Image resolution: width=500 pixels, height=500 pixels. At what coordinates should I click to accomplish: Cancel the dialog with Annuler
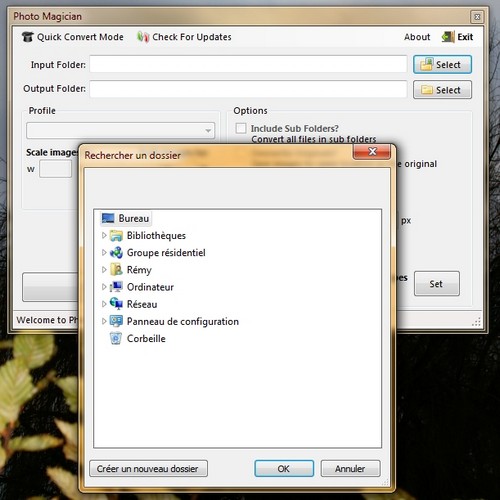(350, 469)
